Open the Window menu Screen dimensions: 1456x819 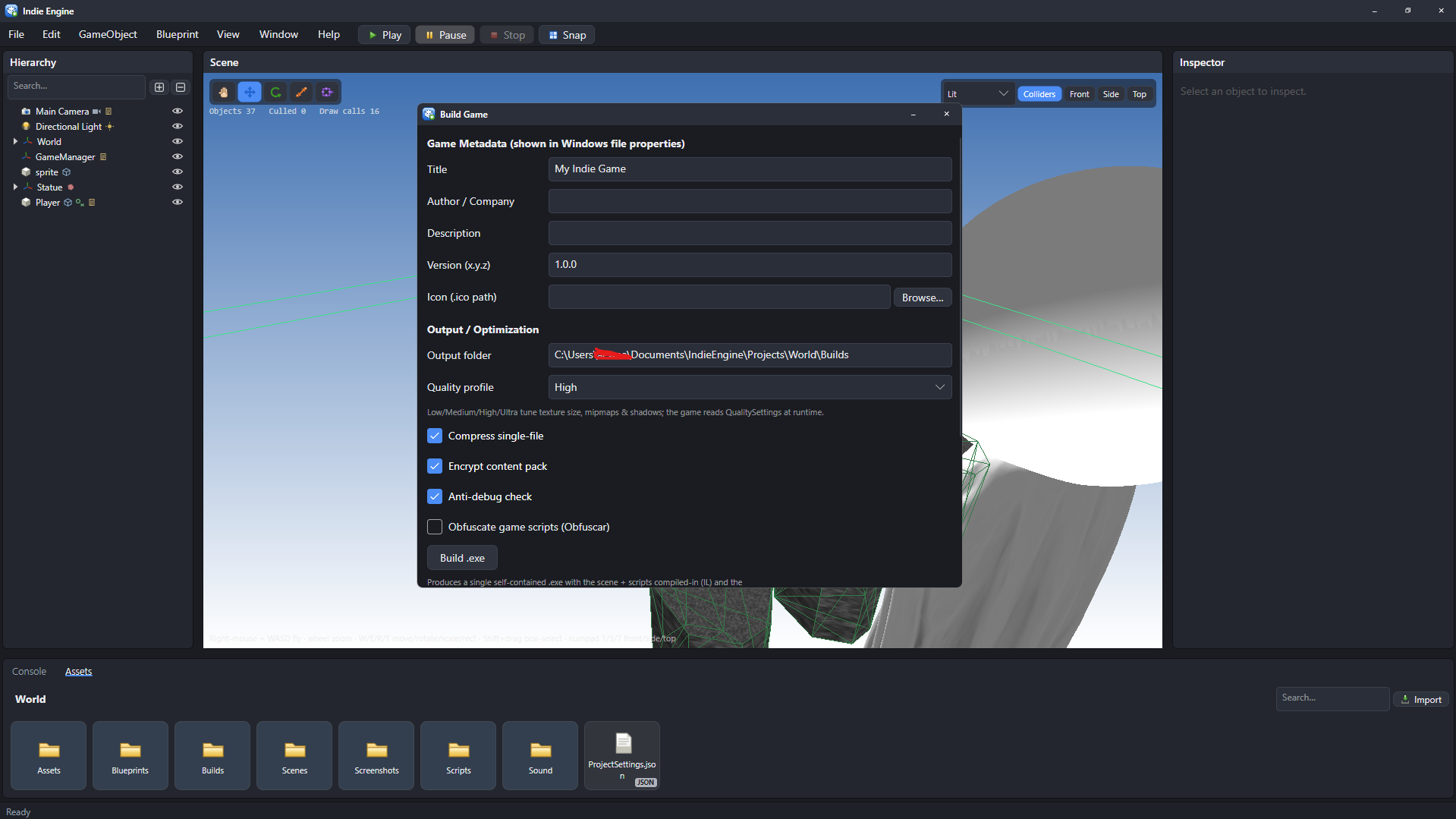(278, 35)
